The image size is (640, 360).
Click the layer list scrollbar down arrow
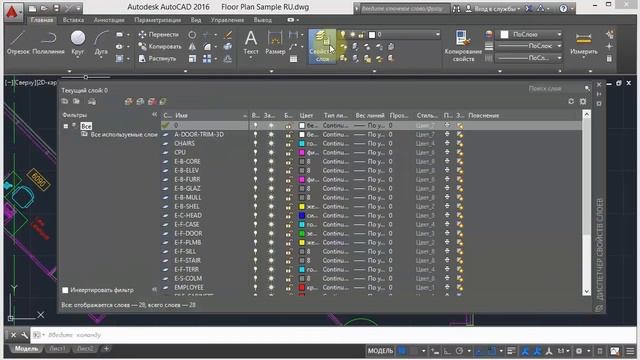[x=587, y=291]
